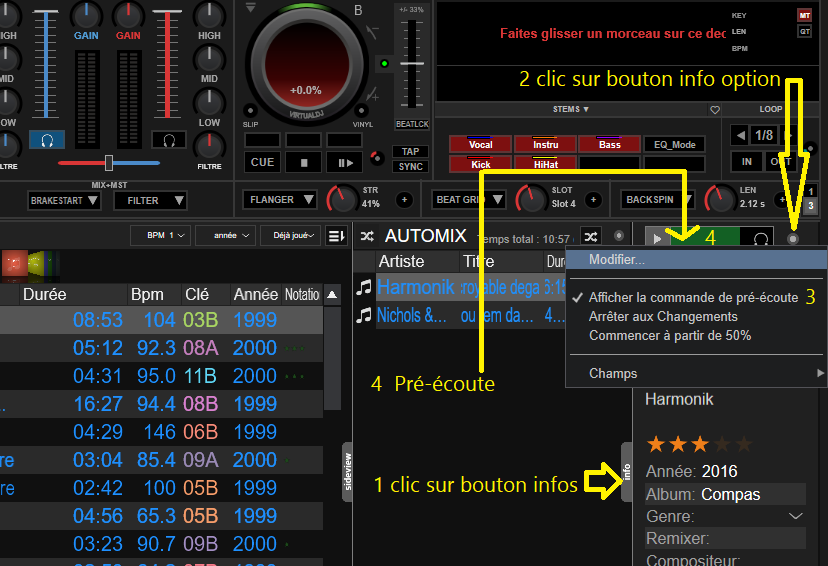Open the BPM 1 filter dropdown

click(161, 235)
